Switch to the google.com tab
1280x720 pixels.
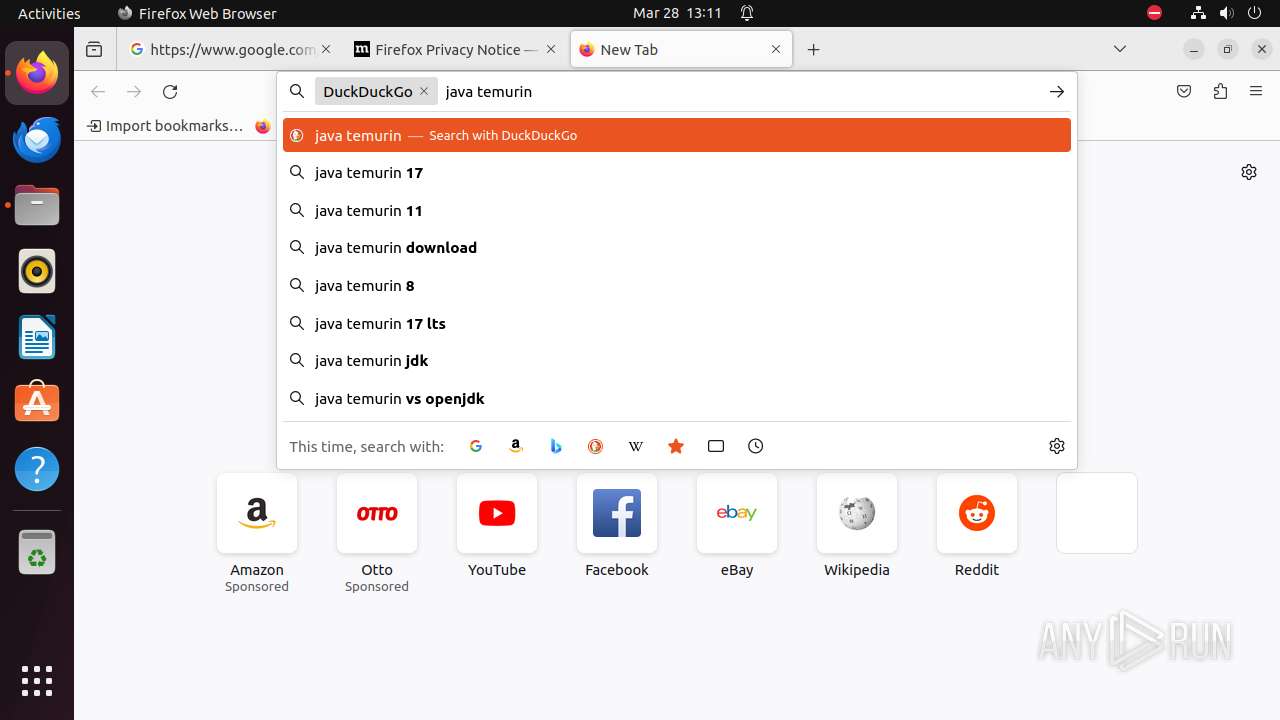pyautogui.click(x=231, y=49)
